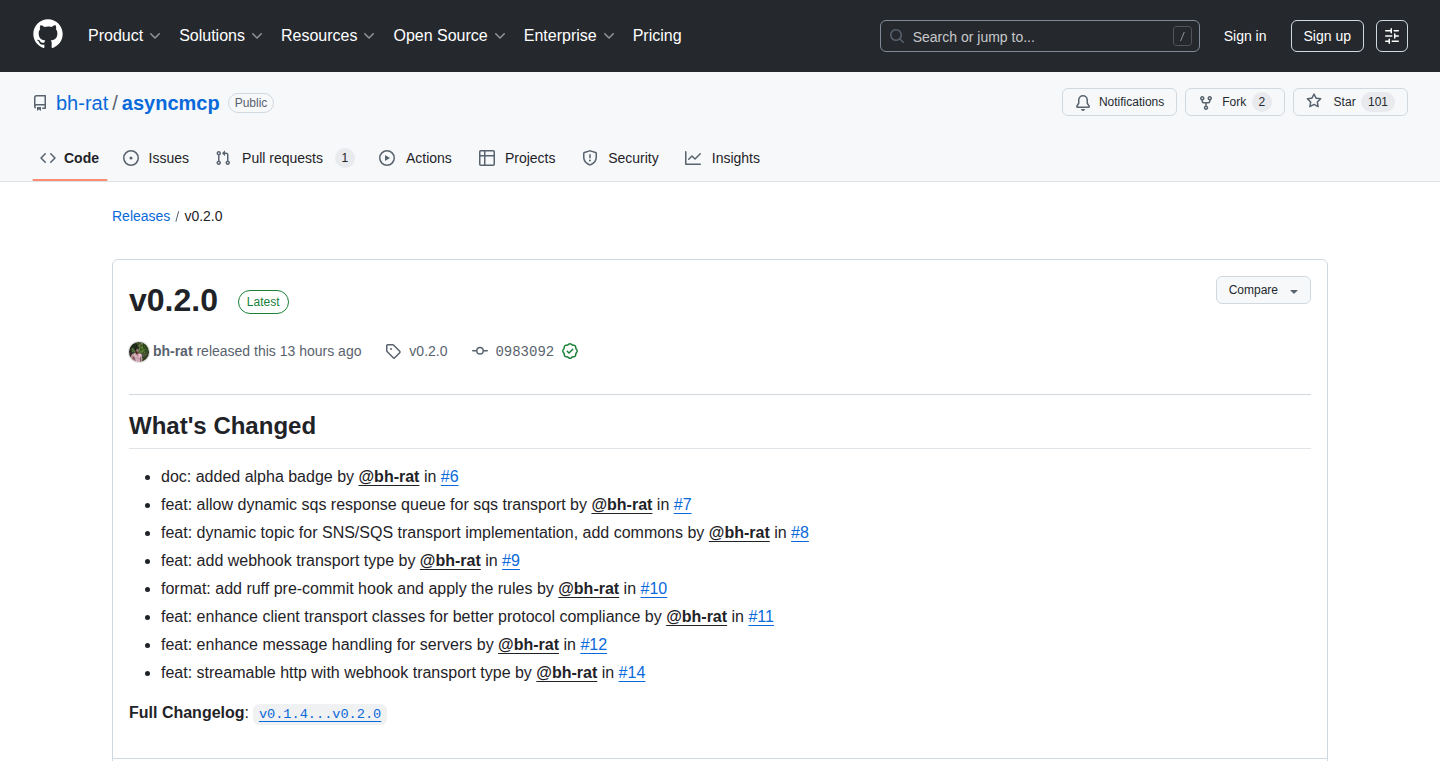Open bh-rat author link beside released
The width and height of the screenshot is (1440, 761).
coord(173,351)
